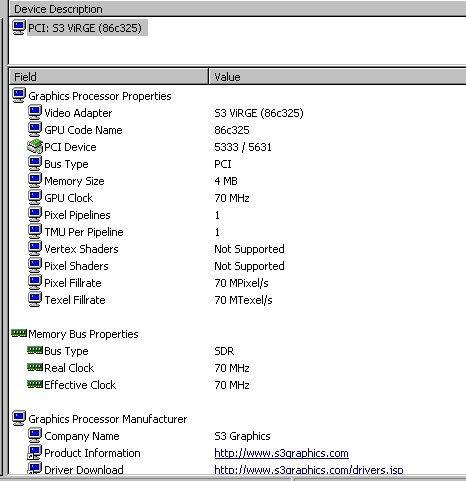This screenshot has height=481, width=466.
Task: Select the Graphics Processor Manufacturer group heading
Action: [107, 419]
